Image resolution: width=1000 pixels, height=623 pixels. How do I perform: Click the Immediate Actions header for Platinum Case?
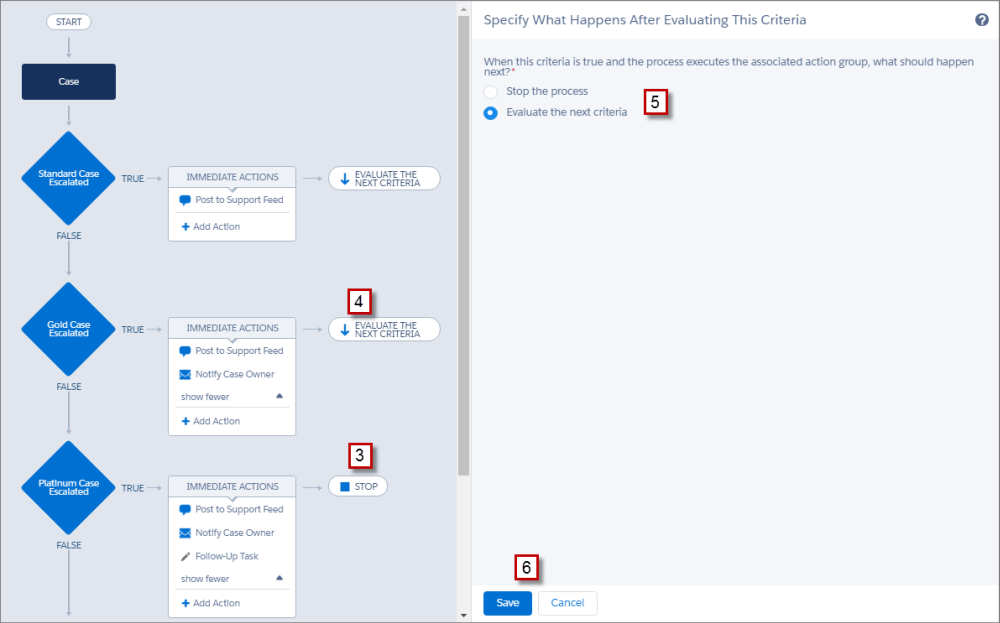pyautogui.click(x=232, y=487)
